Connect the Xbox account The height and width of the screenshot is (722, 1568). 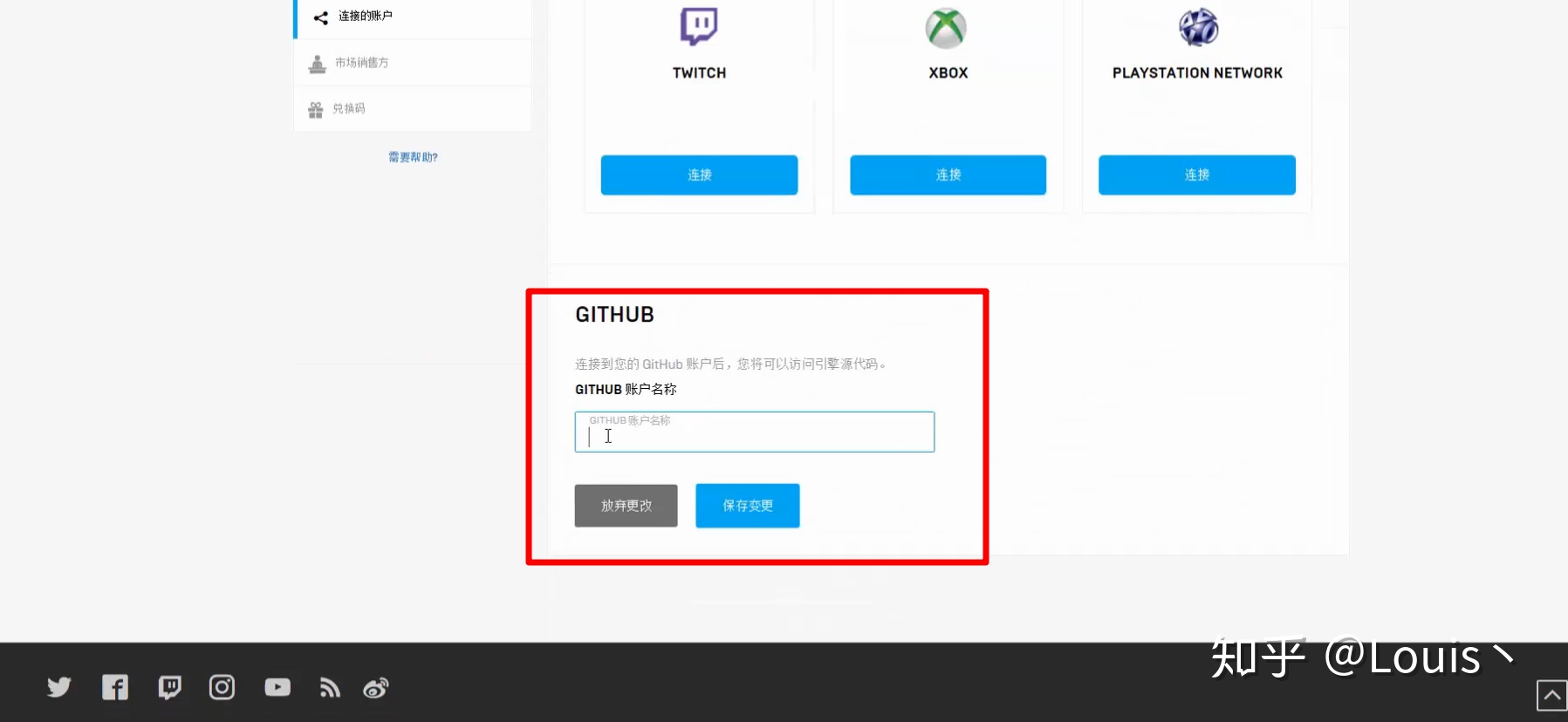coord(948,174)
